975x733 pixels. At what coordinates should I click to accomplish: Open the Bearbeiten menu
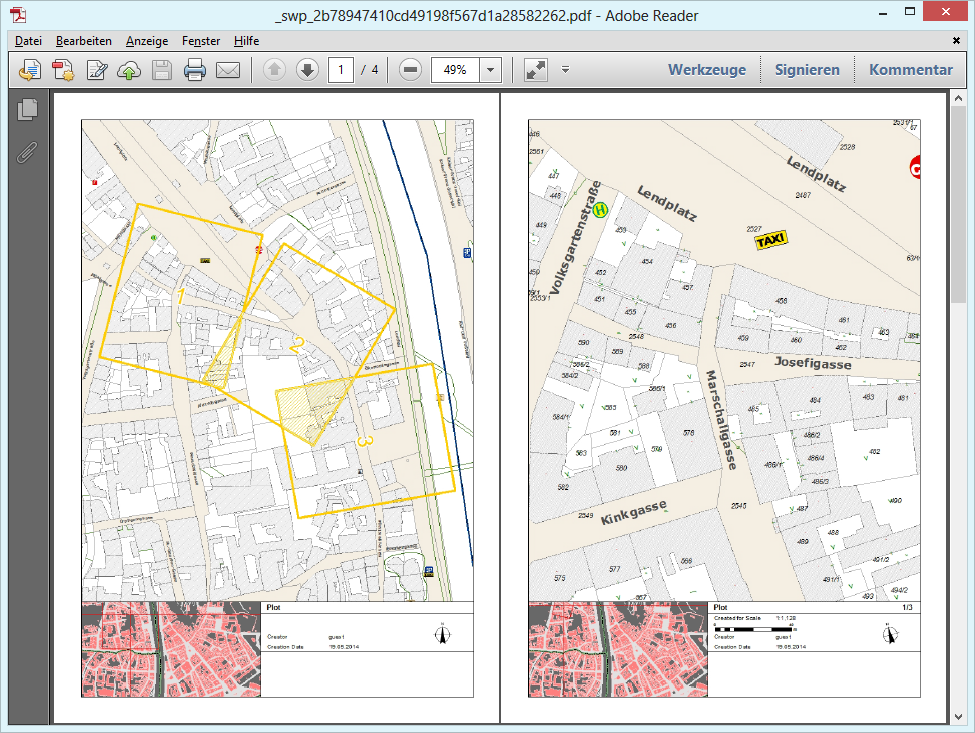pos(85,41)
